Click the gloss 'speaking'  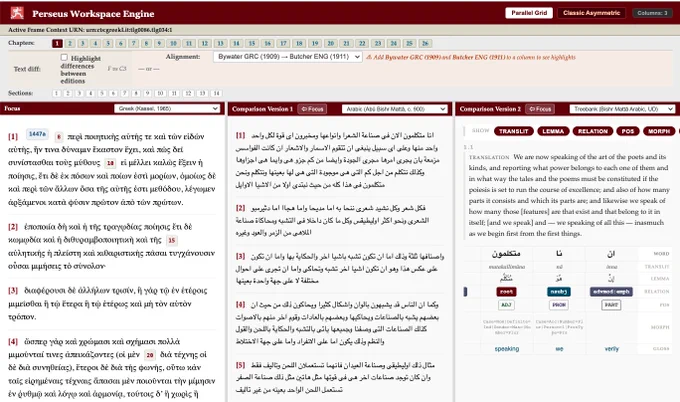507,349
